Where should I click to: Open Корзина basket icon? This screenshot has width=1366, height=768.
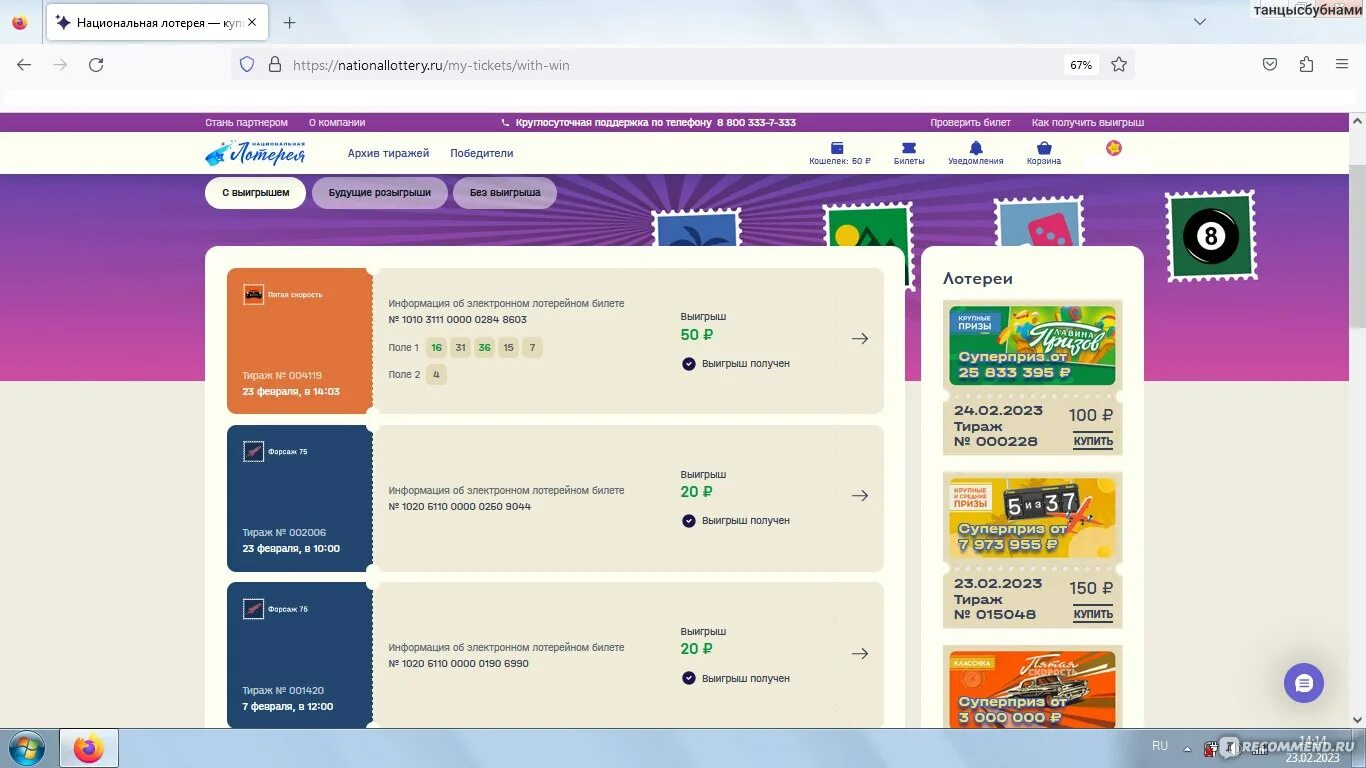1044,153
